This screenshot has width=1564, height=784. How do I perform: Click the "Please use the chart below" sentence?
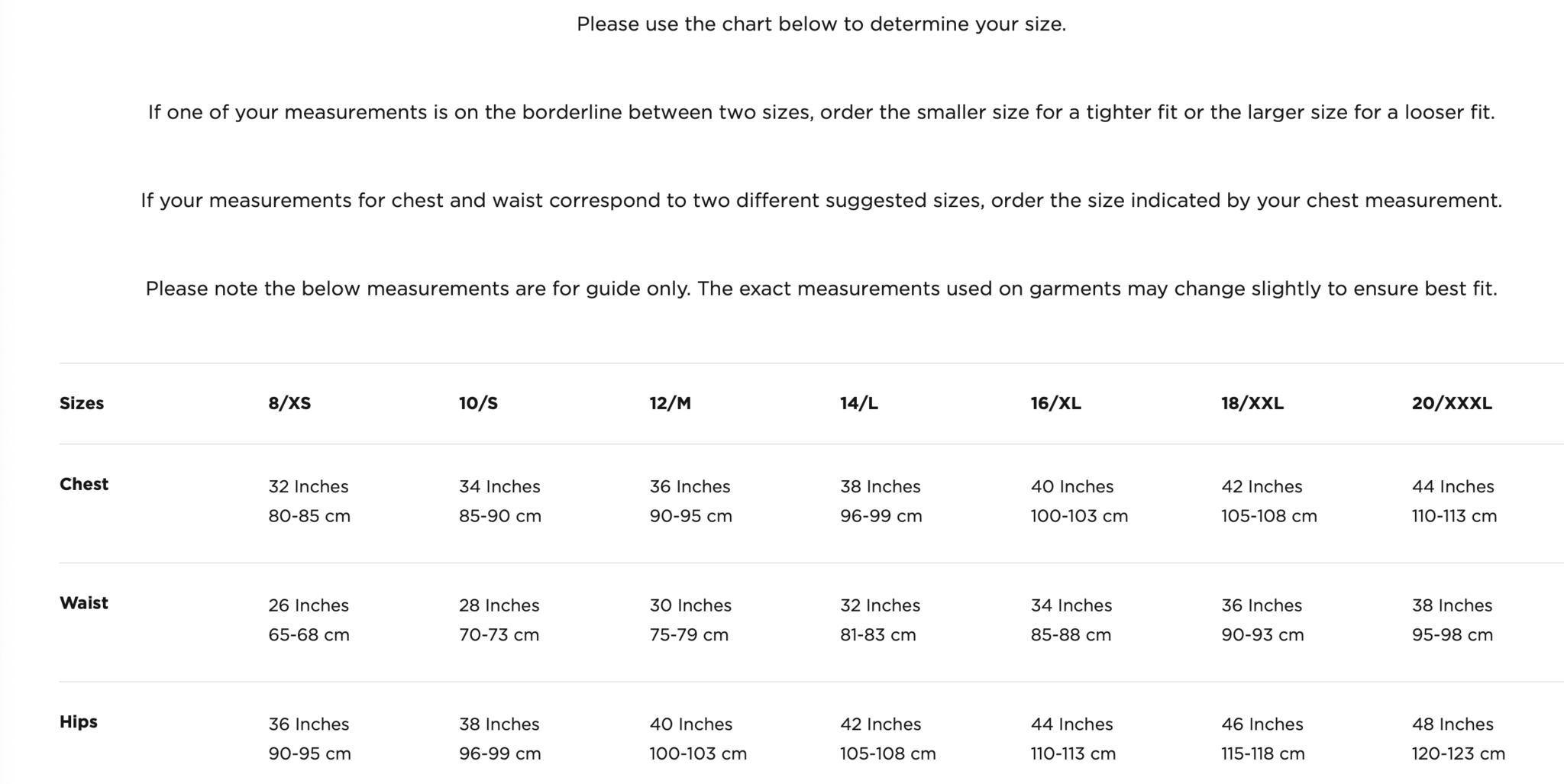point(821,24)
